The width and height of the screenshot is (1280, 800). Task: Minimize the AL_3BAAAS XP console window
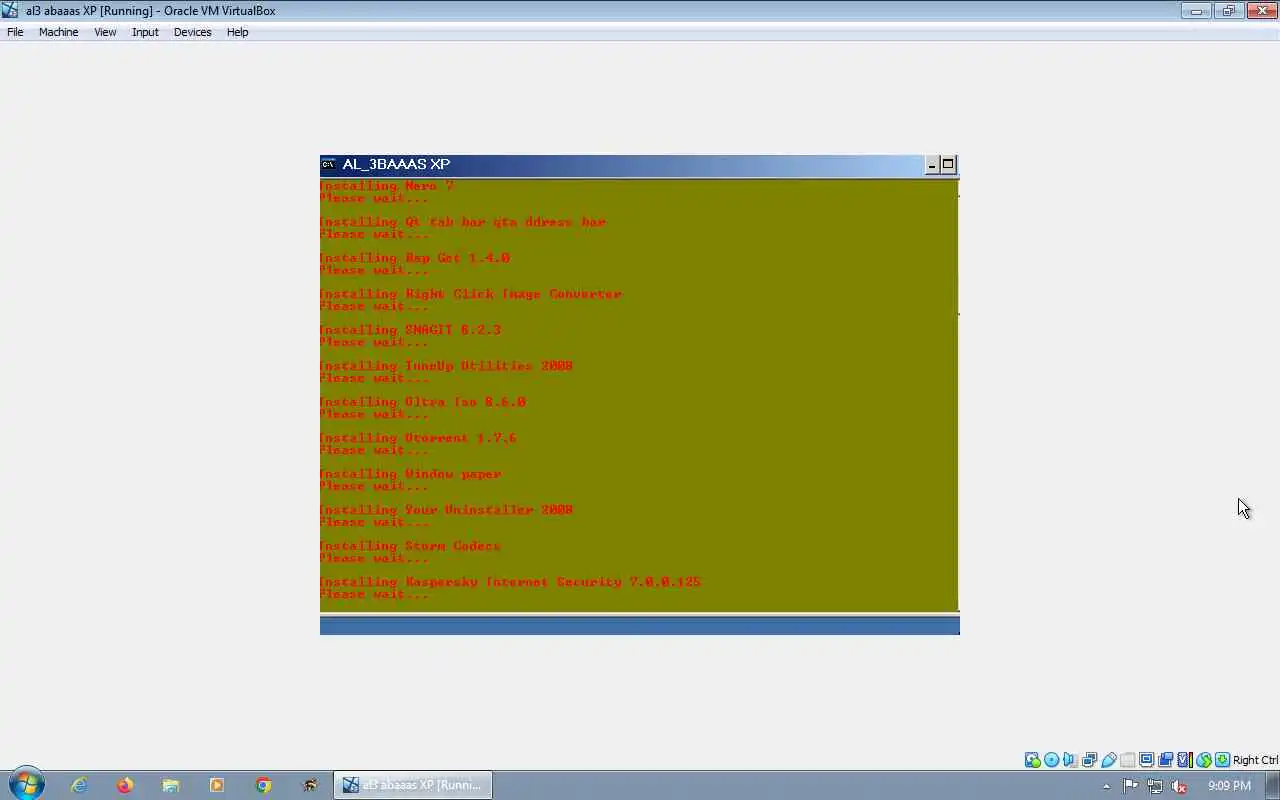932,165
